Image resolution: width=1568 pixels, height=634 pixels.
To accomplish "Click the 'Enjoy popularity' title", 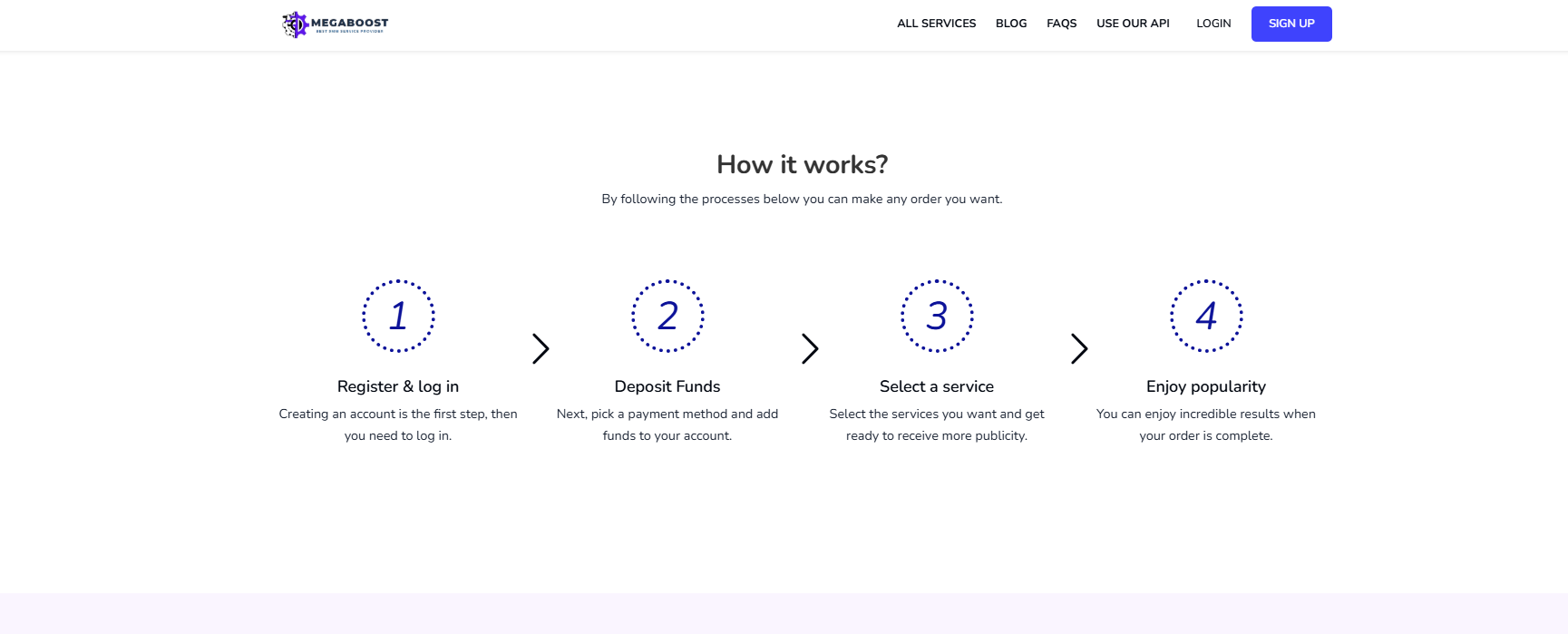I will coord(1206,386).
